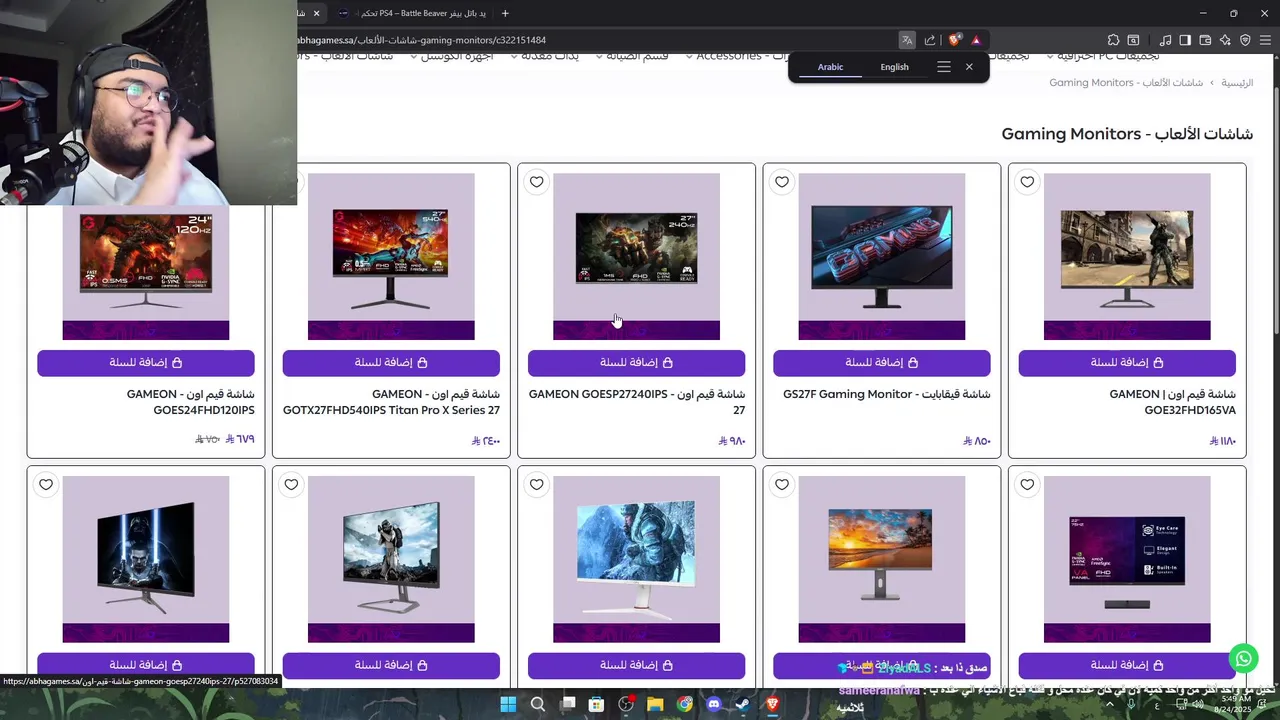Open the GOE32FHD165VA tank-image thumbnail
Image resolution: width=1280 pixels, height=720 pixels.
pos(1127,256)
